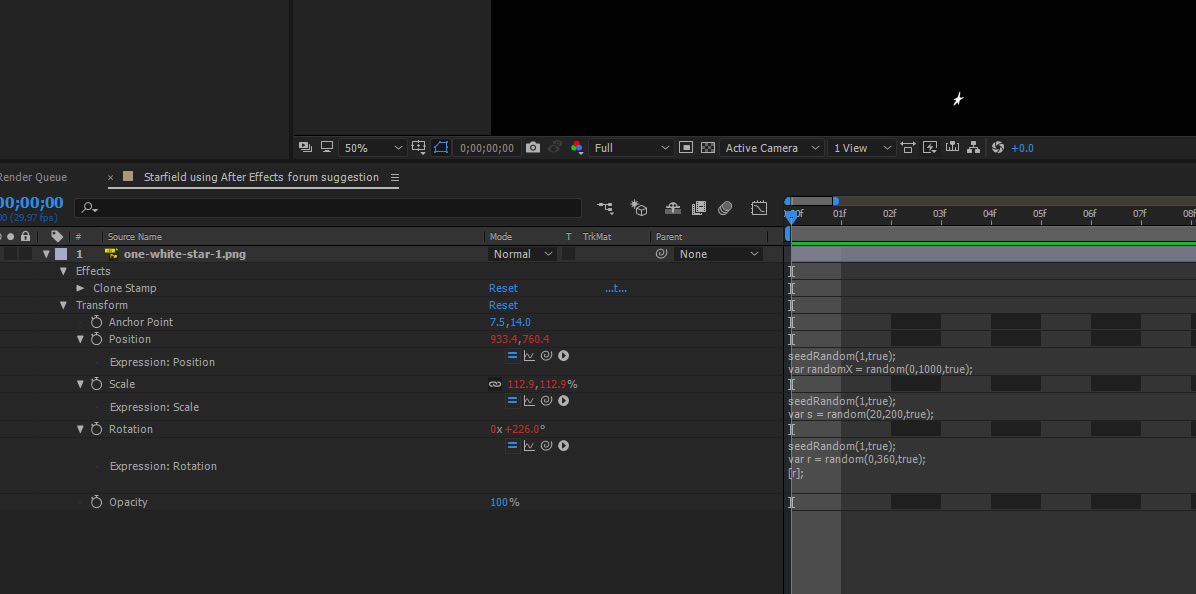Open Composition Mini-Flowchart icon
The image size is (1196, 594).
[x=606, y=207]
